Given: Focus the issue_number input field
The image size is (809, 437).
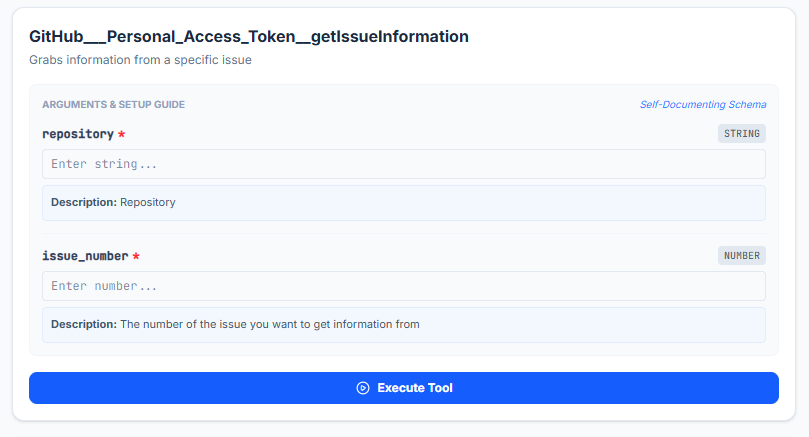Looking at the screenshot, I should point(403,286).
